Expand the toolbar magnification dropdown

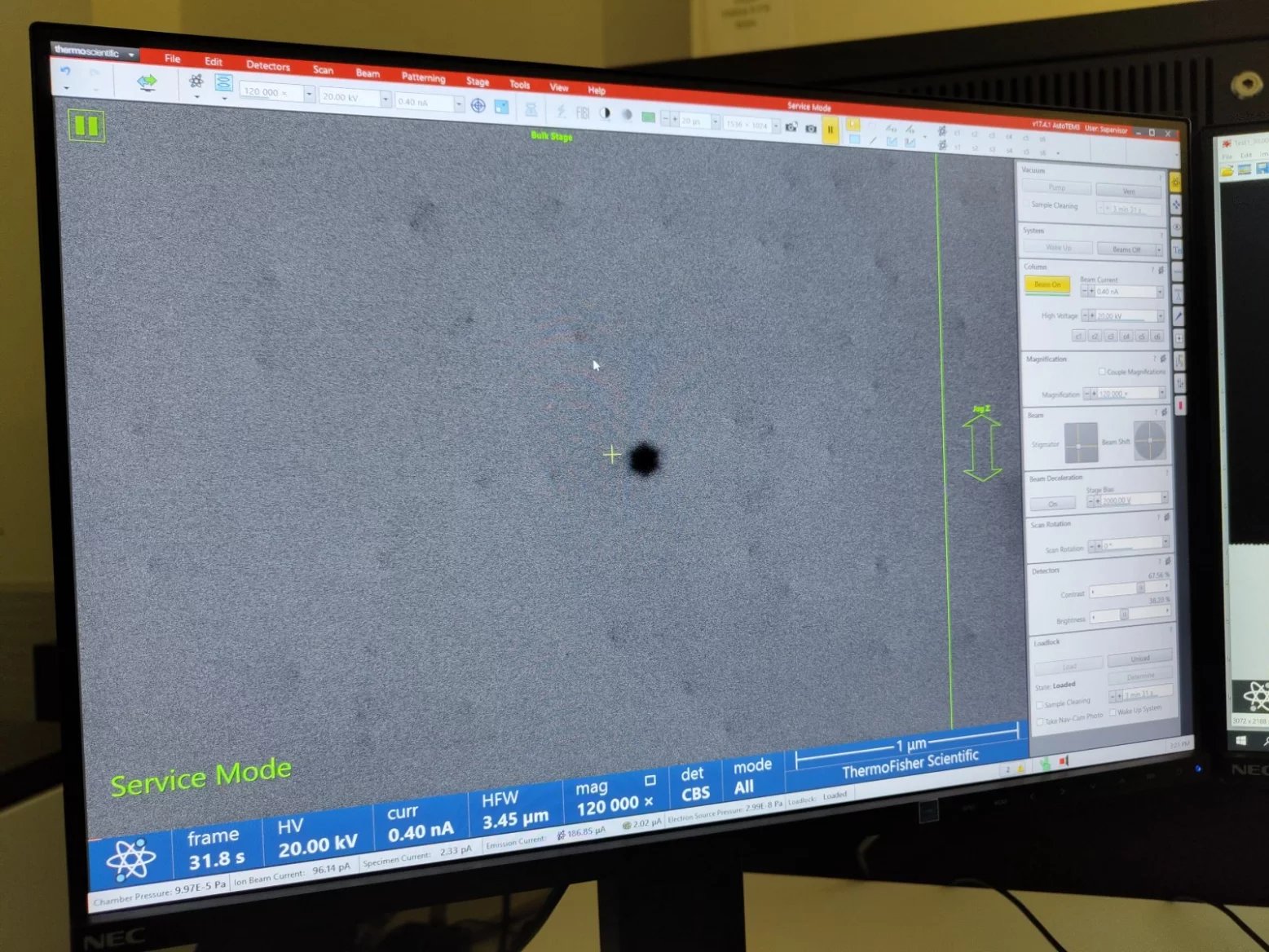(309, 95)
